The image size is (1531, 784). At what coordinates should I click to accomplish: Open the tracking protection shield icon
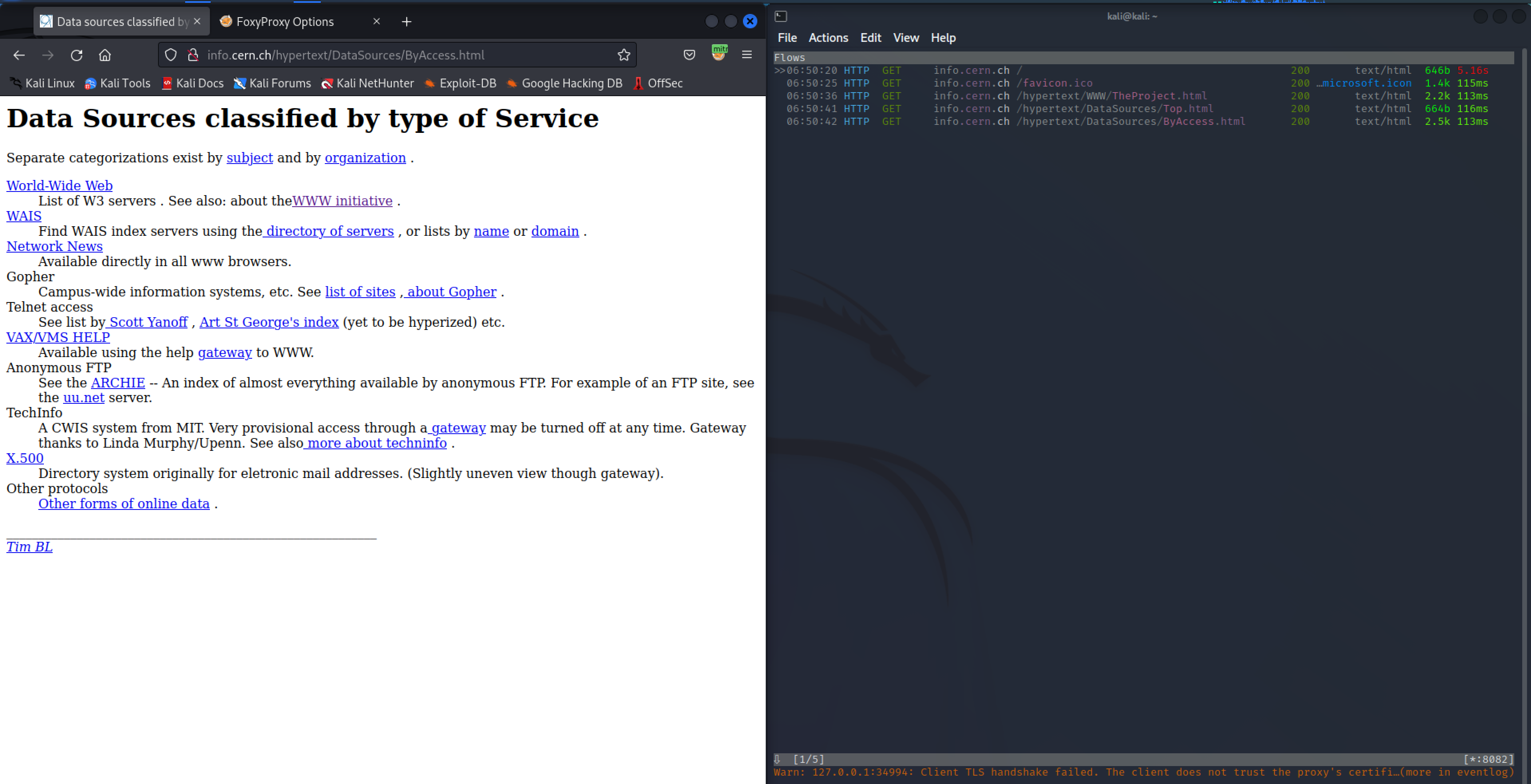tap(170, 55)
